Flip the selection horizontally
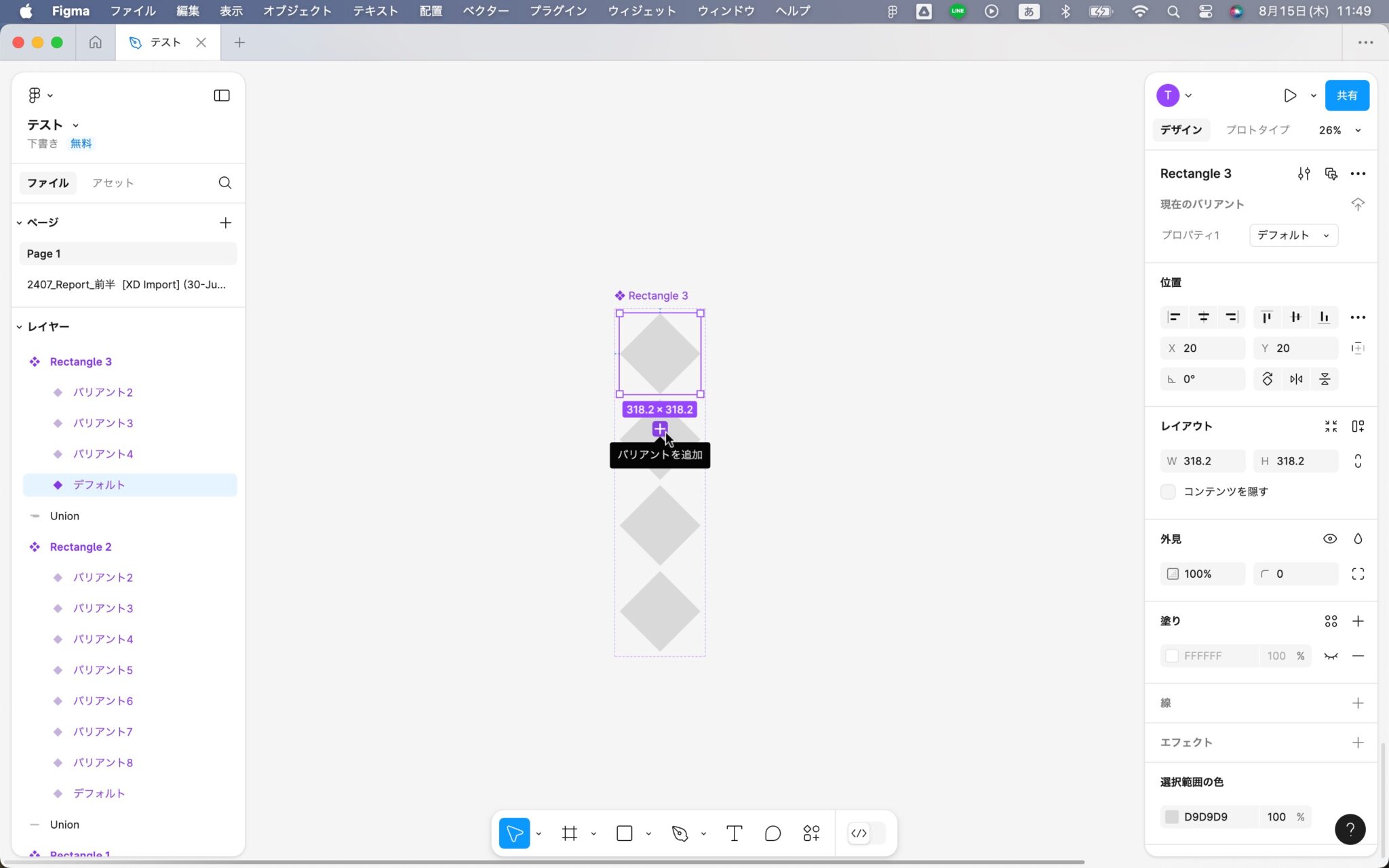 click(1295, 378)
